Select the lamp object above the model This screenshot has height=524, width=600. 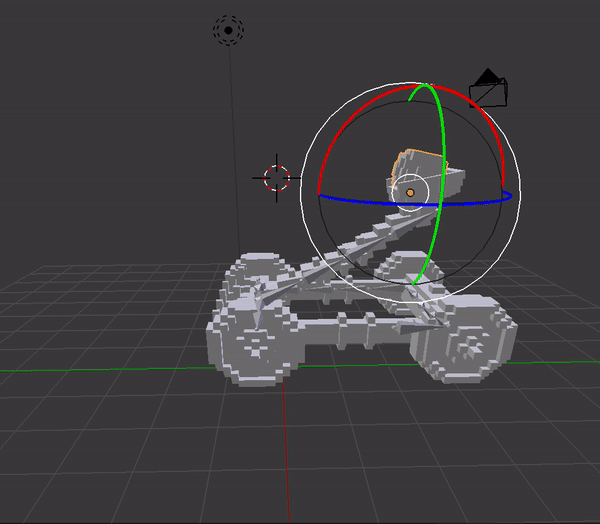coord(228,31)
